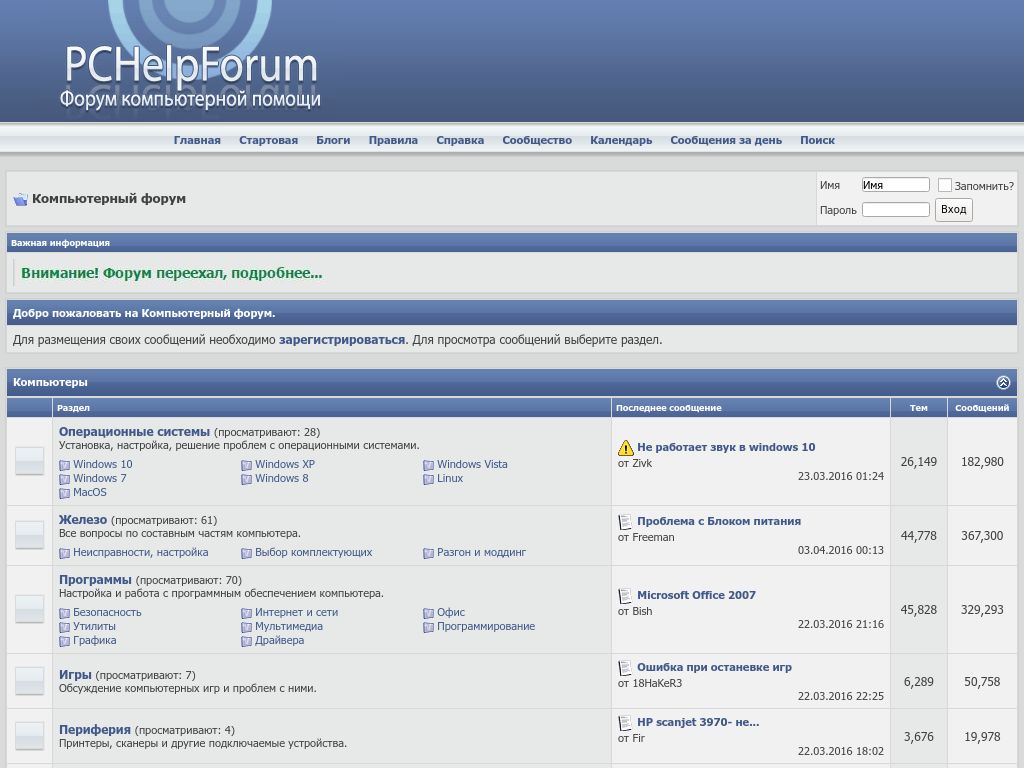This screenshot has width=1024, height=768.
Task: Click the author text от Freeman
Action: [x=646, y=537]
